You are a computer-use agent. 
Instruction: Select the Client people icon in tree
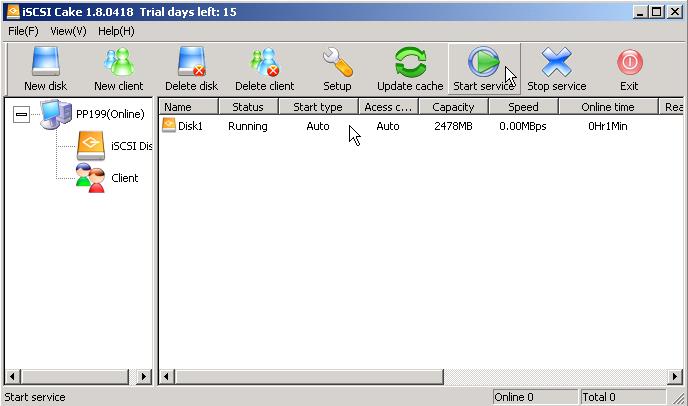(x=90, y=178)
